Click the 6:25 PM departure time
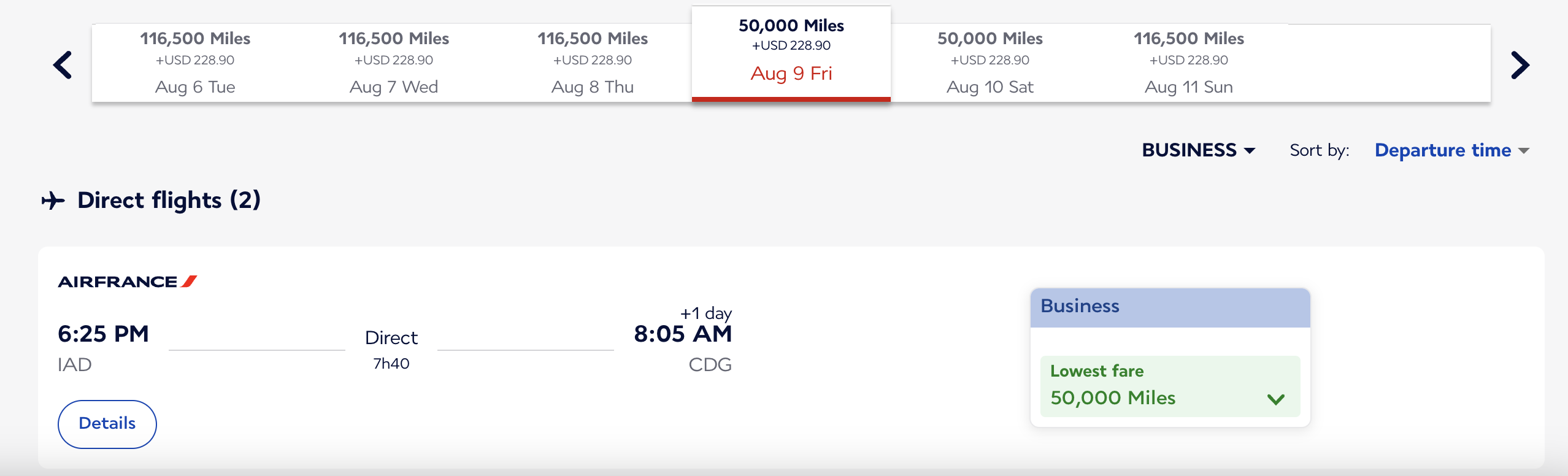 tap(103, 334)
